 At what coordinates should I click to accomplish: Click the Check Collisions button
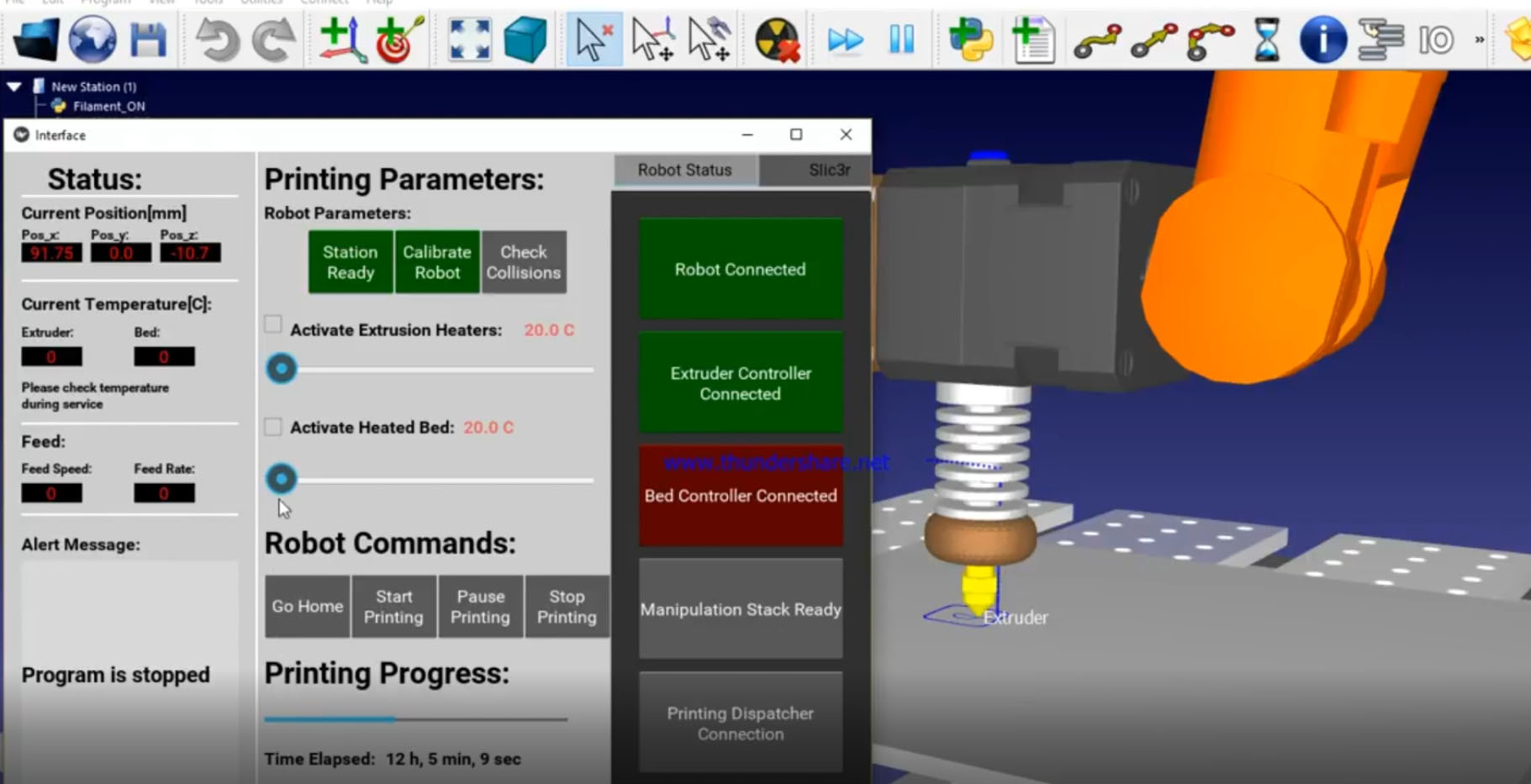pyautogui.click(x=524, y=262)
